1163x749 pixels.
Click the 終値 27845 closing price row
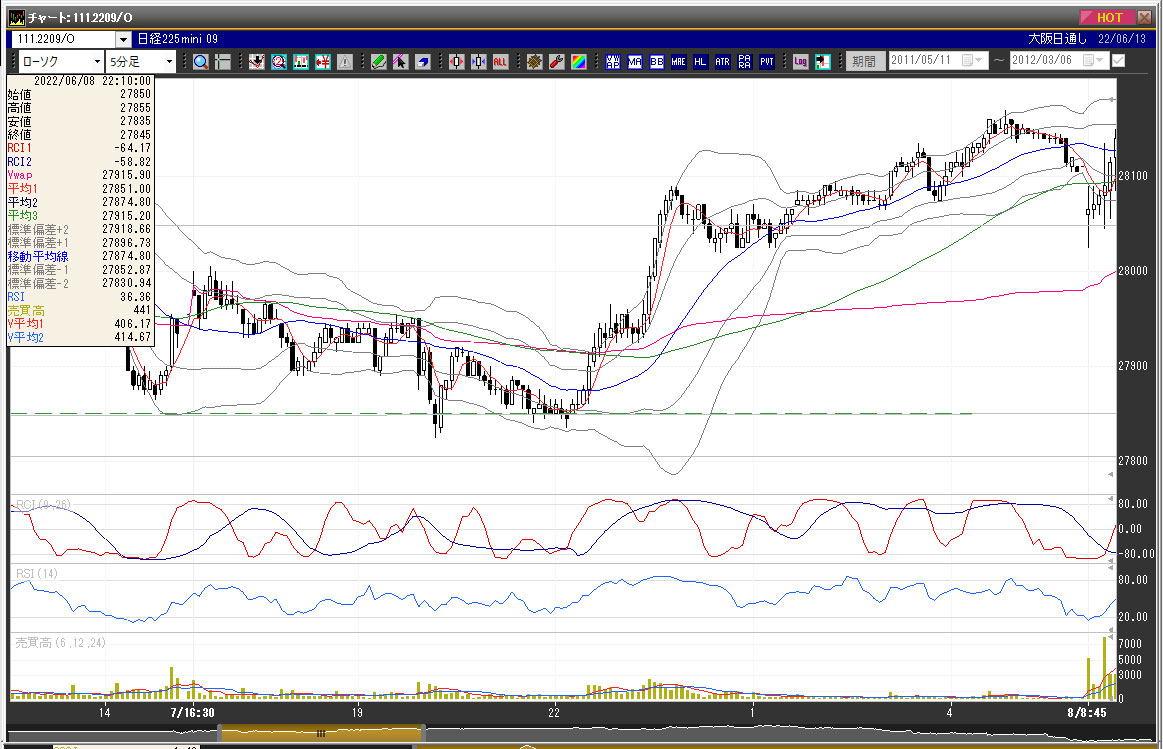[x=79, y=135]
